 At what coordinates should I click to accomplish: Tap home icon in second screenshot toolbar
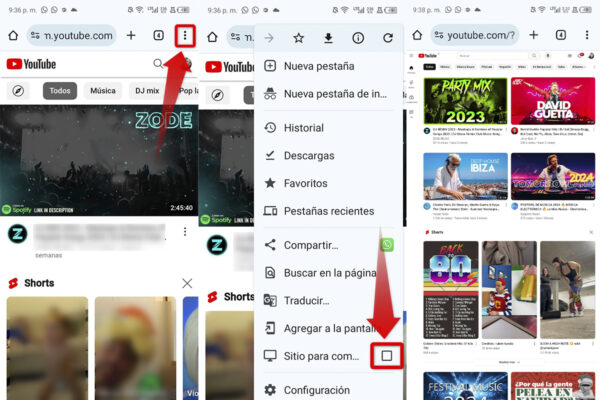[212, 37]
